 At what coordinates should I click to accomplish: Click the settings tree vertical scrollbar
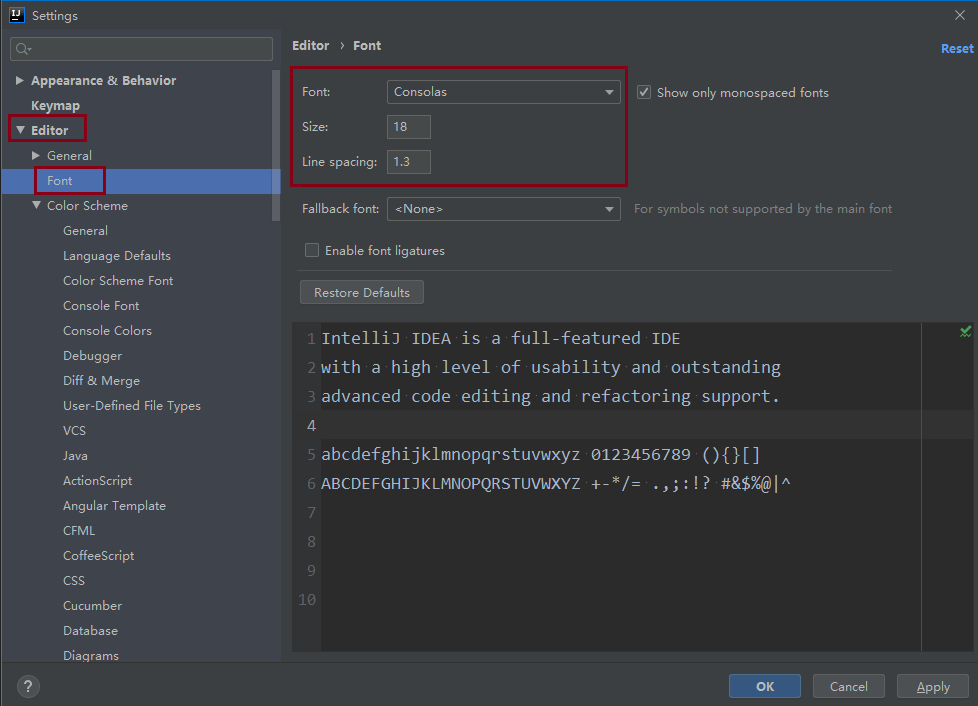point(276,145)
